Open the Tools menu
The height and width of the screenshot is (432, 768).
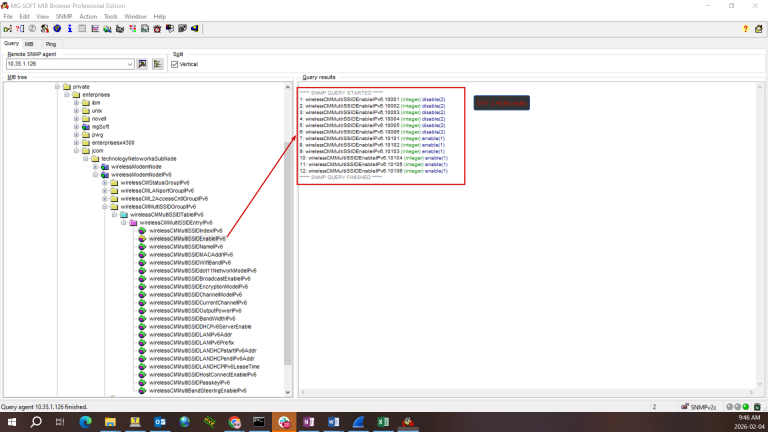[111, 16]
